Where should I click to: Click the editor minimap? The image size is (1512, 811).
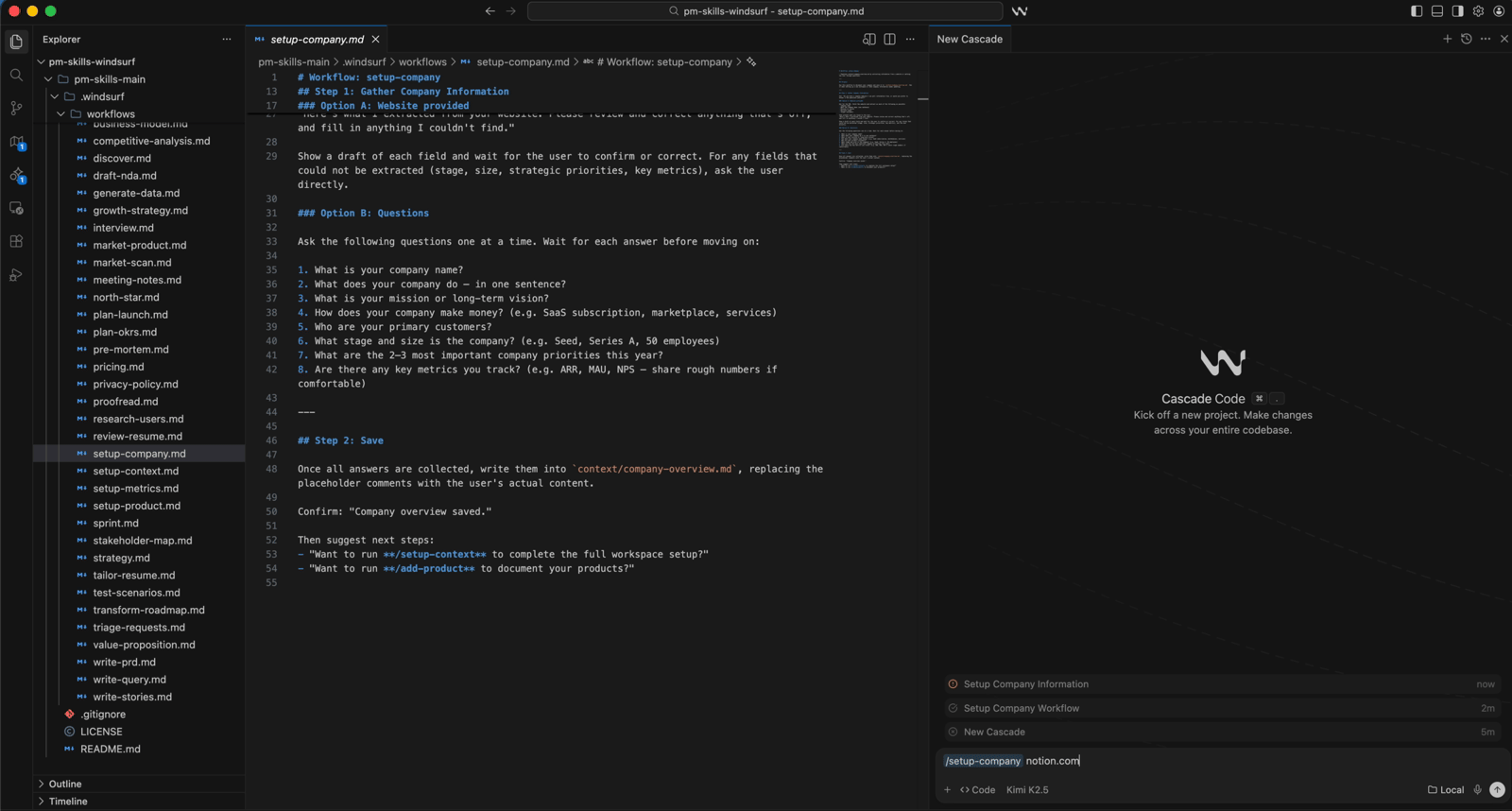click(x=874, y=118)
